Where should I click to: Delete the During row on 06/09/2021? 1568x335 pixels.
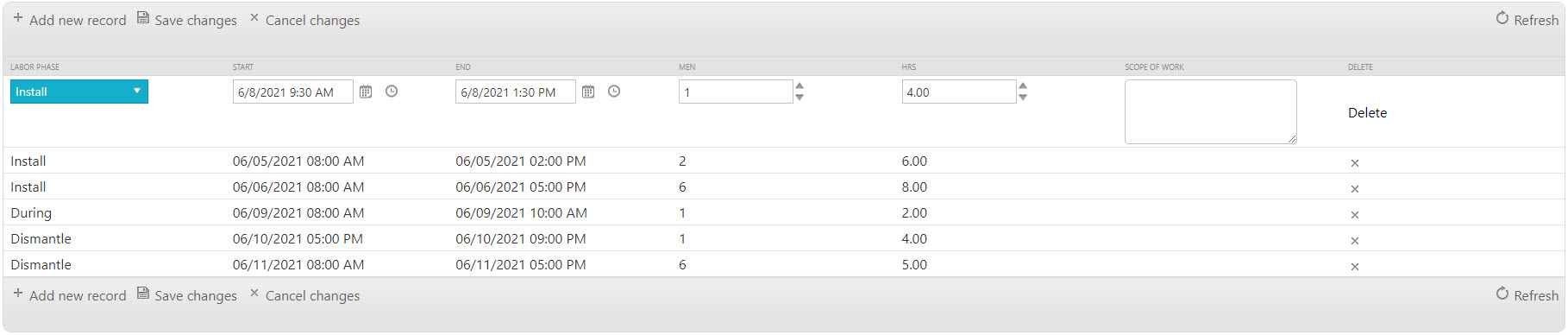pos(1354,215)
